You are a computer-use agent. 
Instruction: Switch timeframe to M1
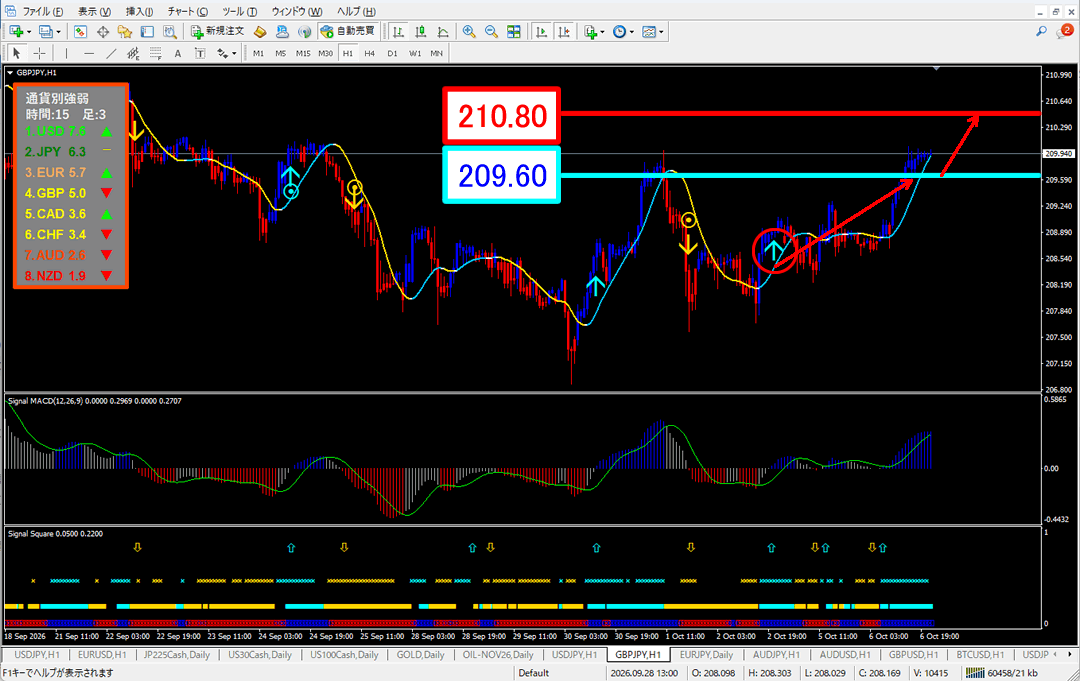(x=258, y=53)
